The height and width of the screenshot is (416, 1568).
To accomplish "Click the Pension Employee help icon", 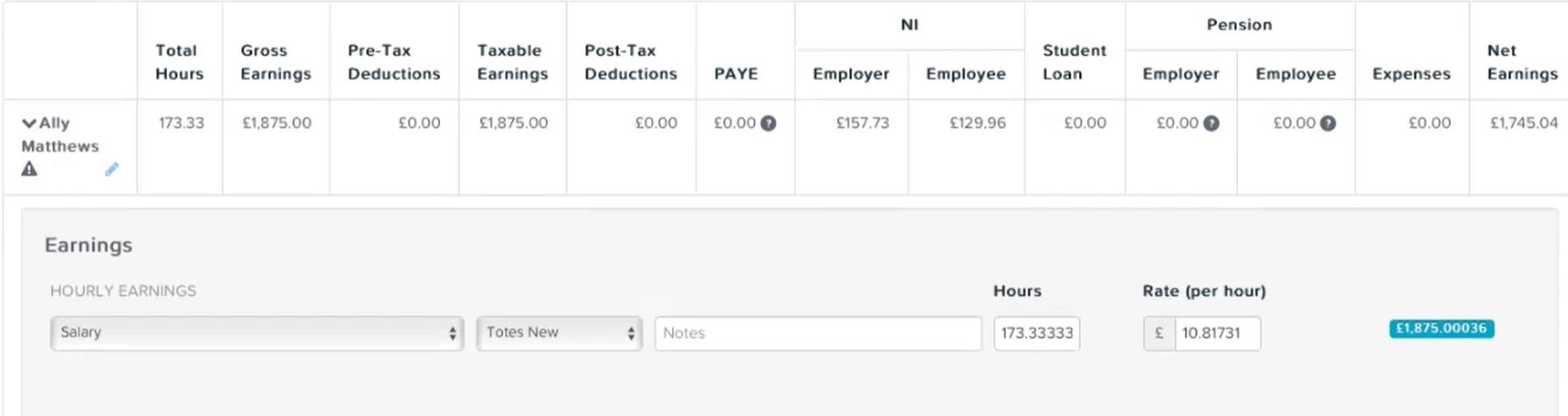I will [1327, 123].
